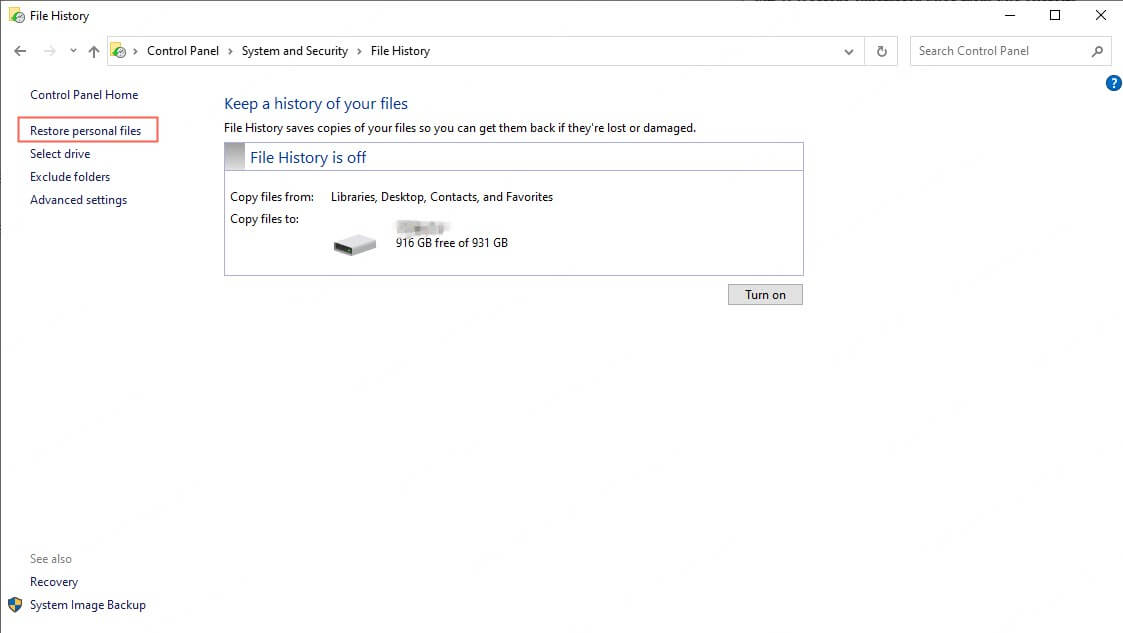This screenshot has width=1123, height=633.
Task: Open the address bar dropdown arrow
Action: coord(848,50)
